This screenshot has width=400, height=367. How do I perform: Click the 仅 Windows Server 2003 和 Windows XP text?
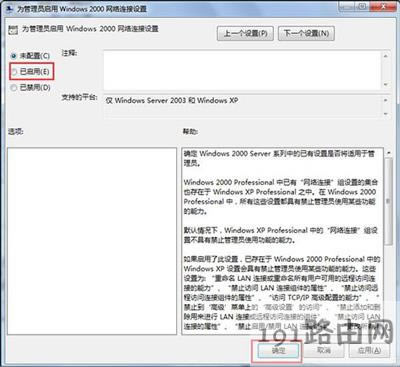click(172, 100)
